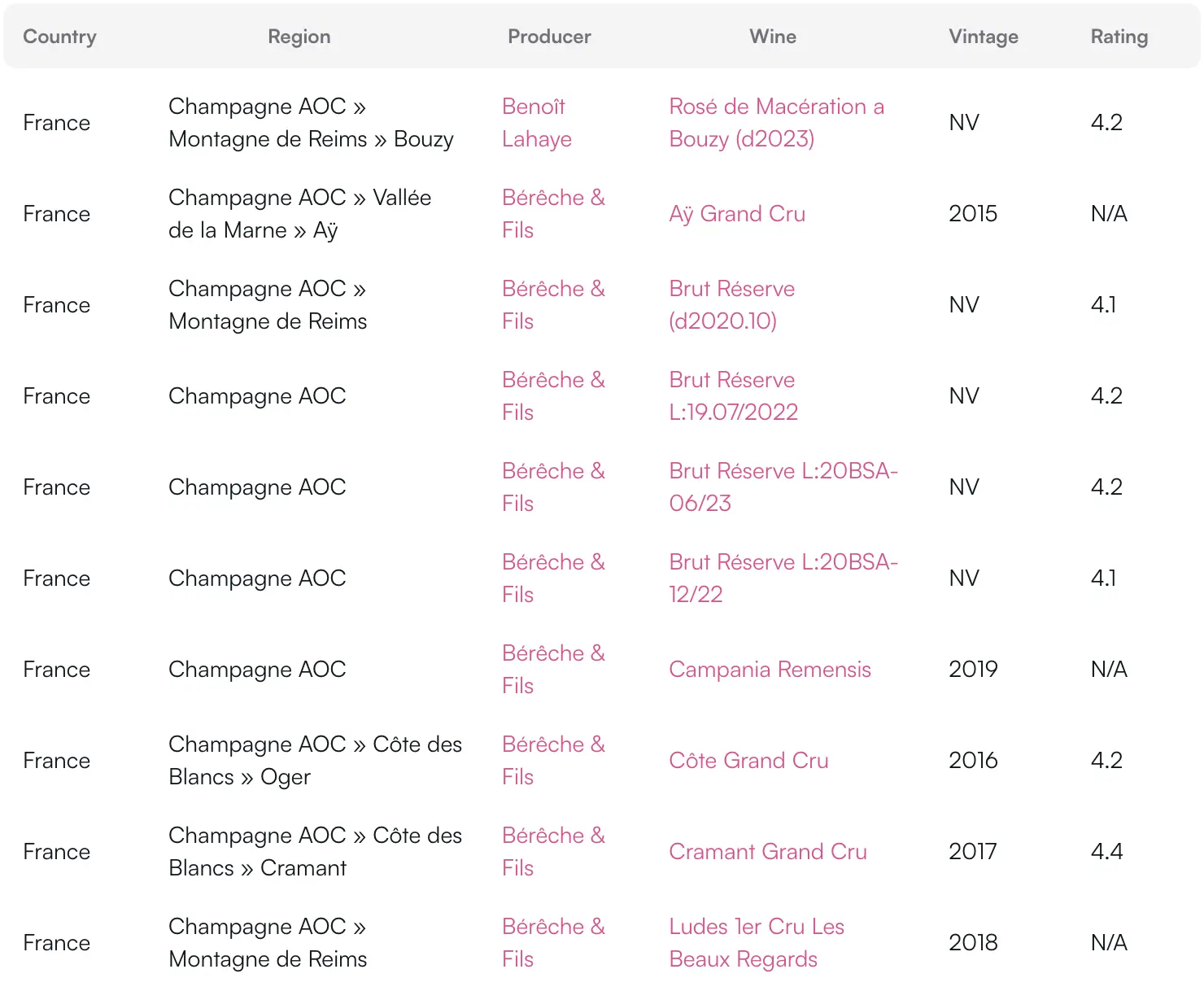Sort by the Region column header
1204x991 pixels.
[299, 37]
